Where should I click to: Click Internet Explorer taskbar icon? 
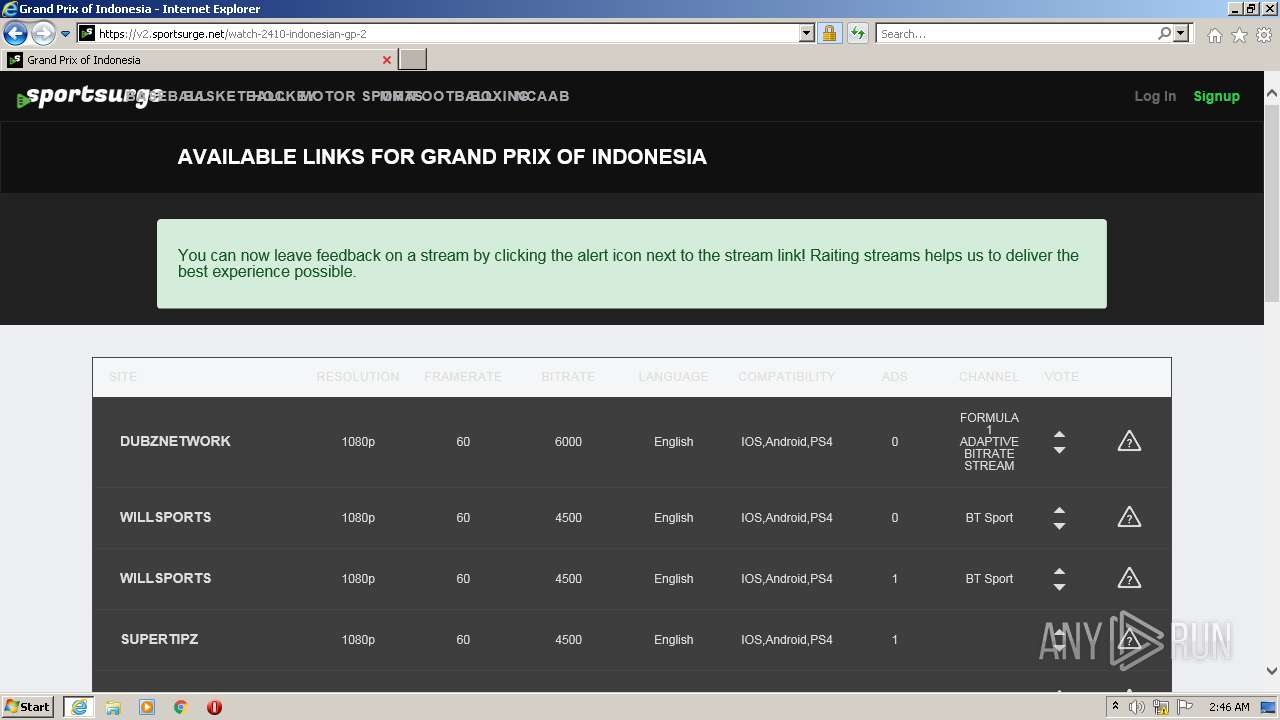79,707
